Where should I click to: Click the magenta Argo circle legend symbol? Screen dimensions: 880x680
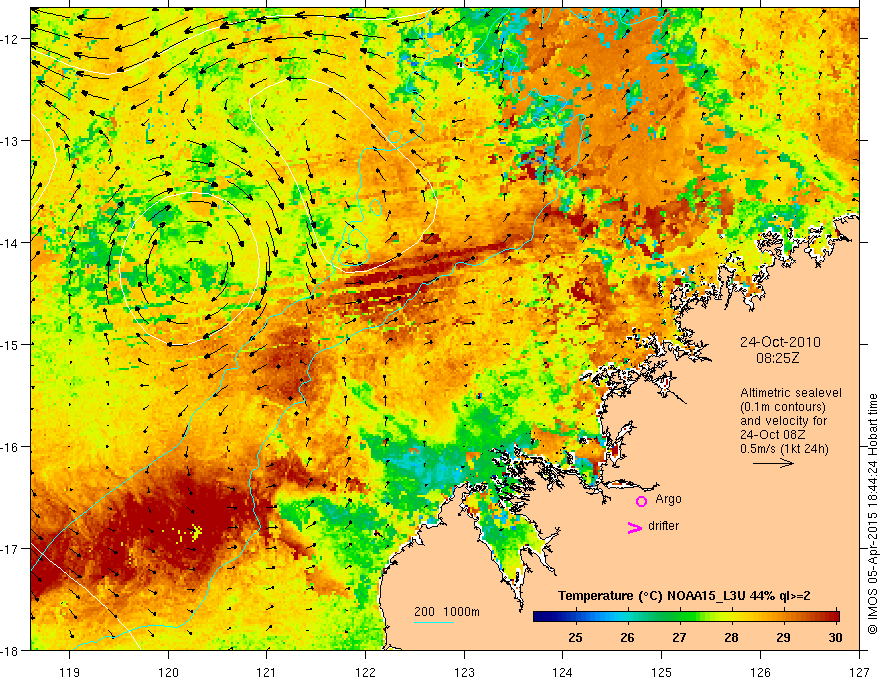pyautogui.click(x=641, y=502)
